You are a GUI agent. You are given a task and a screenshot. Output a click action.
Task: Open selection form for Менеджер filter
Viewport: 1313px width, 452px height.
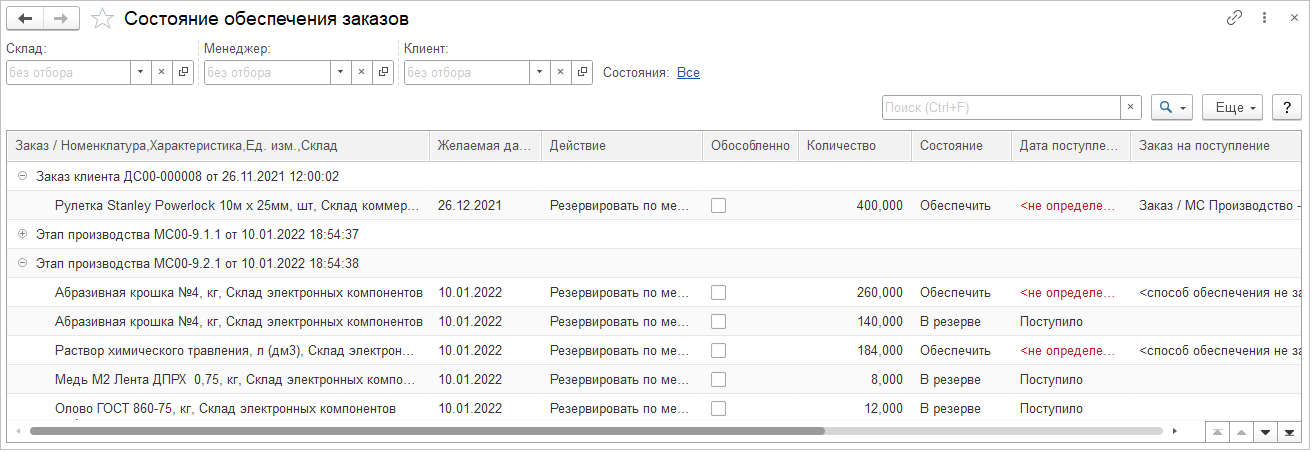click(x=383, y=72)
